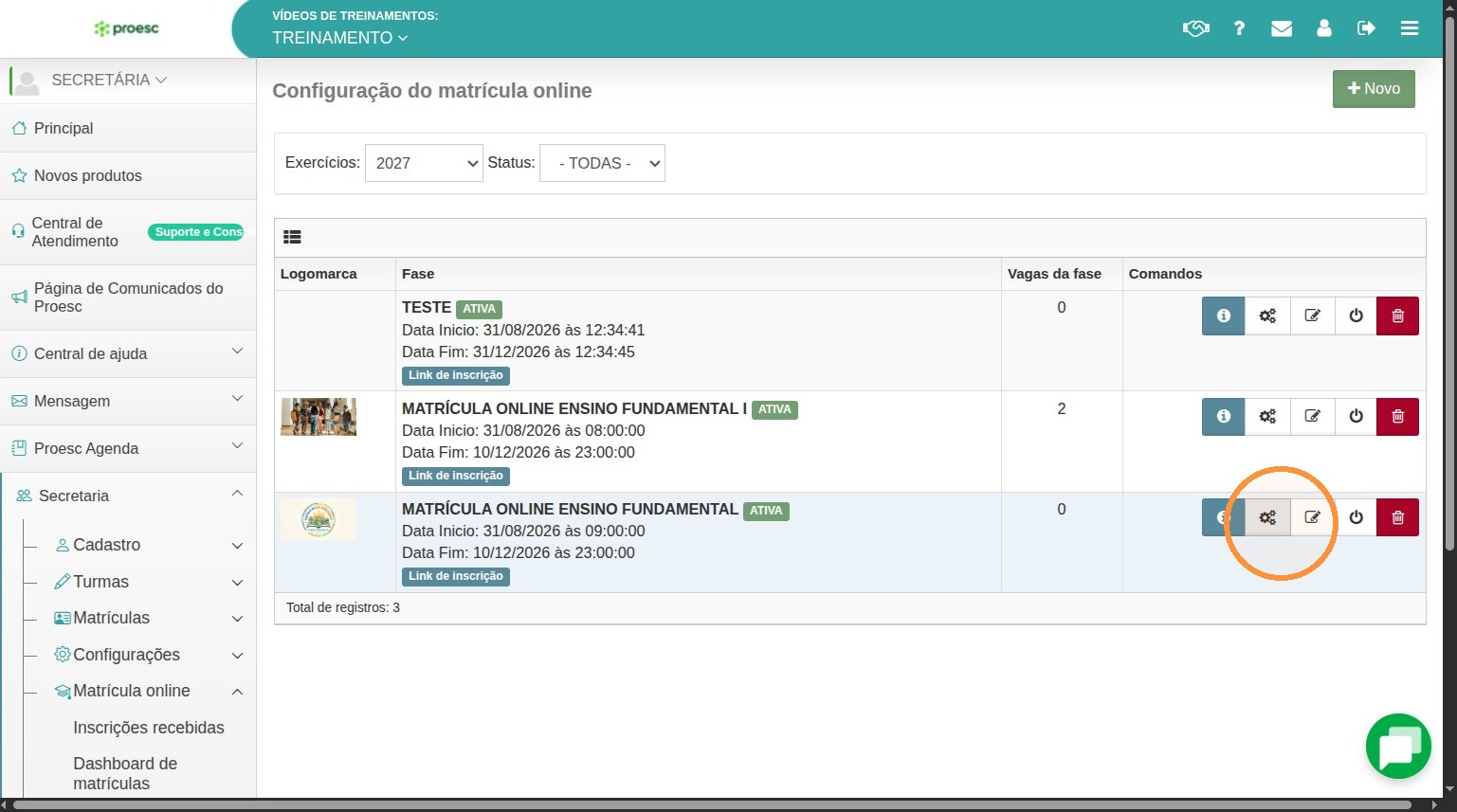Viewport: 1457px width, 812px height.
Task: Open the green chat bubble widget
Action: (x=1398, y=747)
